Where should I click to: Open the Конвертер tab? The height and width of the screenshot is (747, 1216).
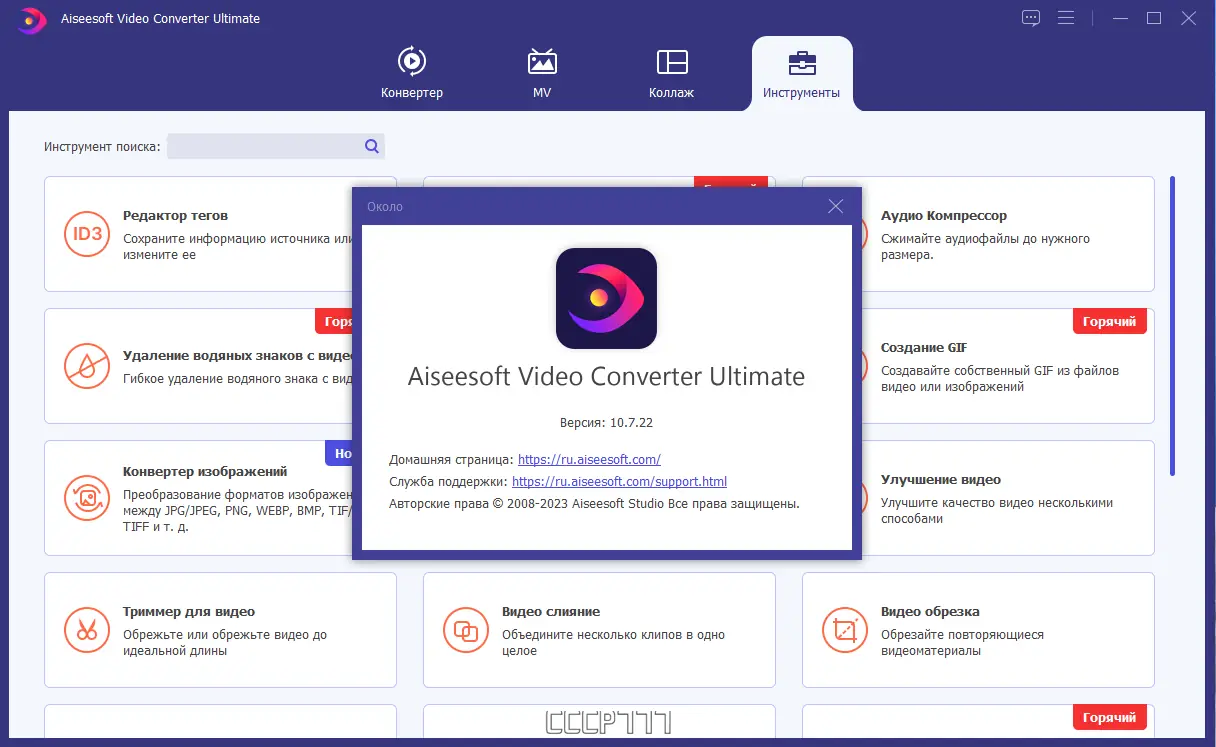coord(411,73)
